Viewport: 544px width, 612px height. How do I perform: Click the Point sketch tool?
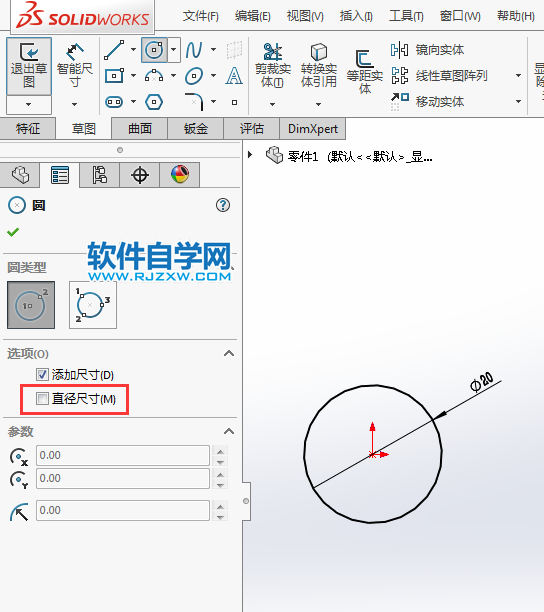point(234,102)
